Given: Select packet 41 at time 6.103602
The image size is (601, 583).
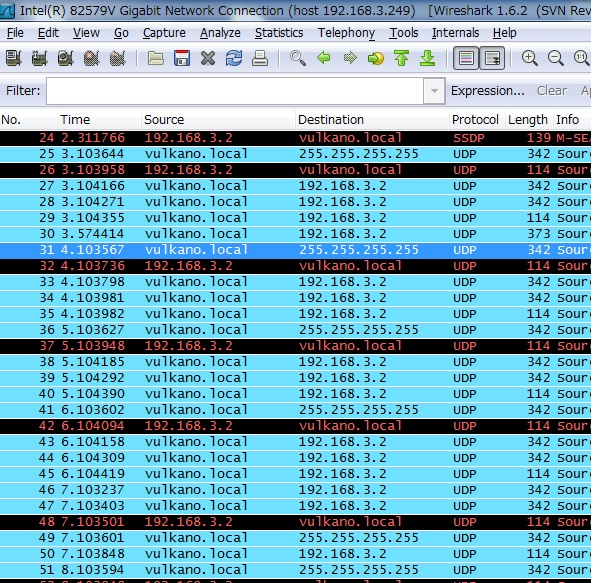Looking at the screenshot, I should 295,410.
